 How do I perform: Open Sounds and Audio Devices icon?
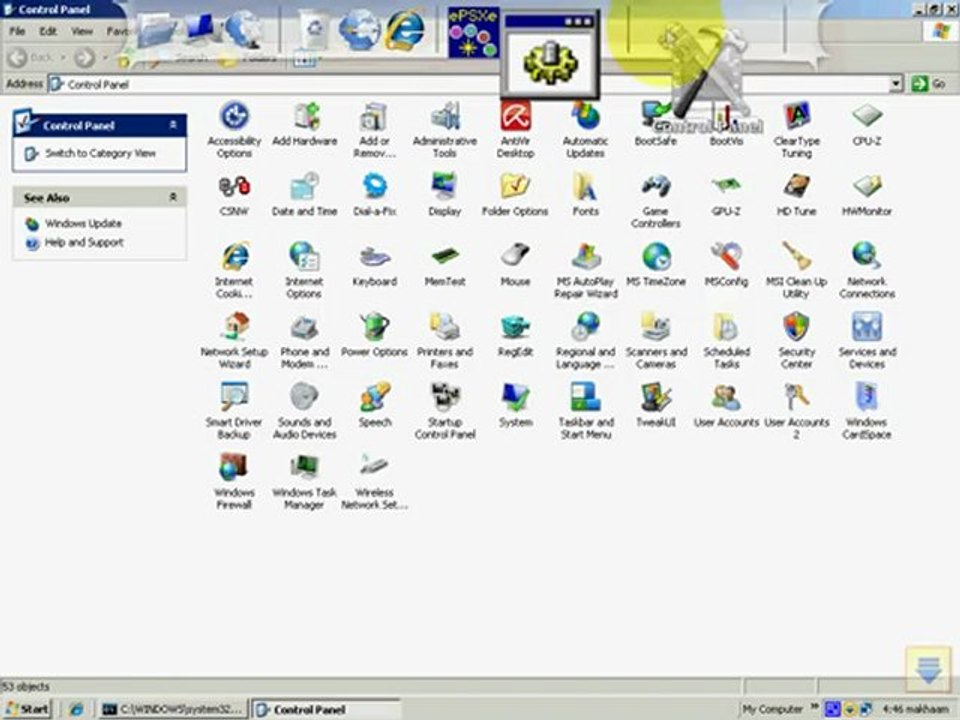click(x=304, y=411)
